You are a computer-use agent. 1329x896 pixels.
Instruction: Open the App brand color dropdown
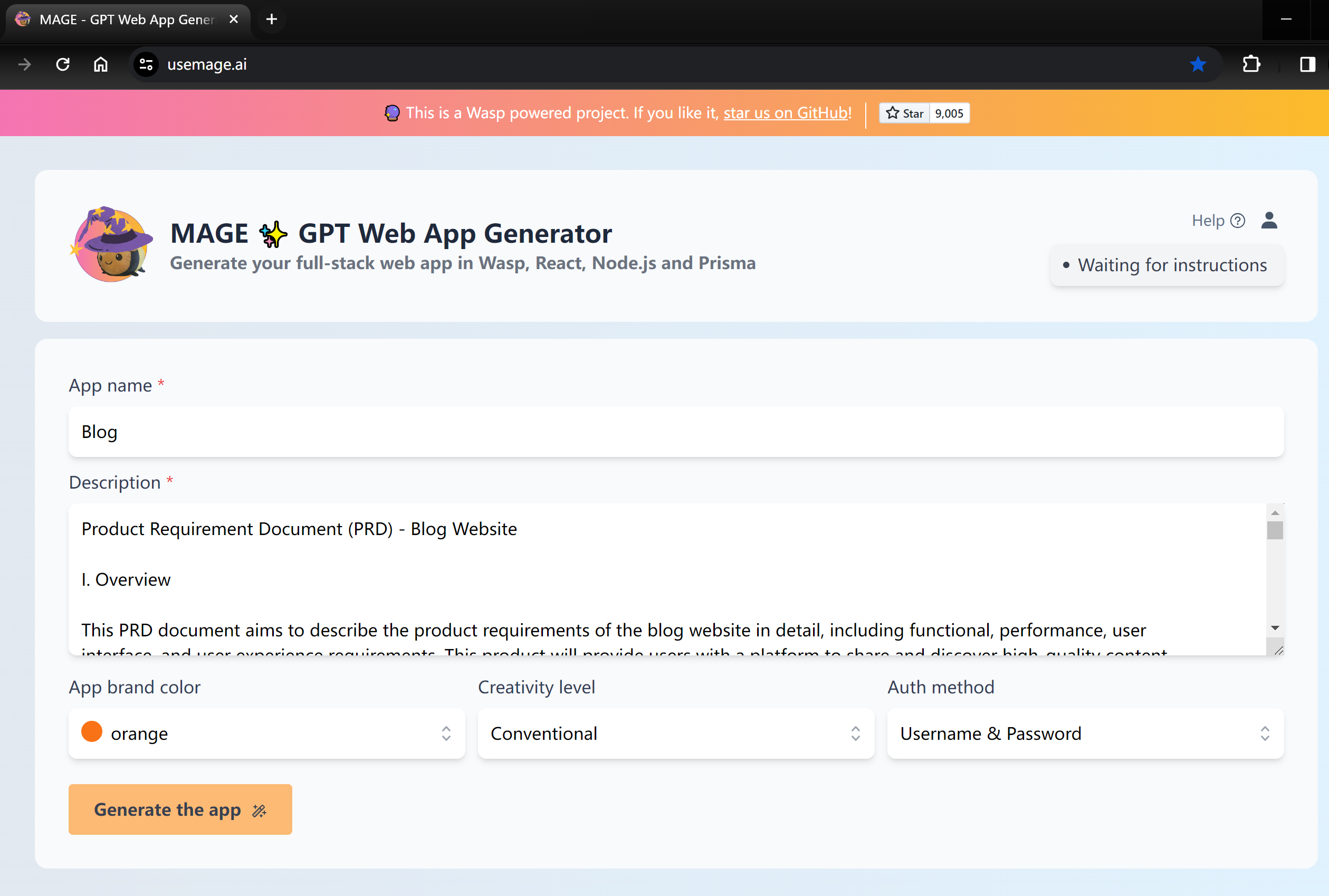(267, 733)
